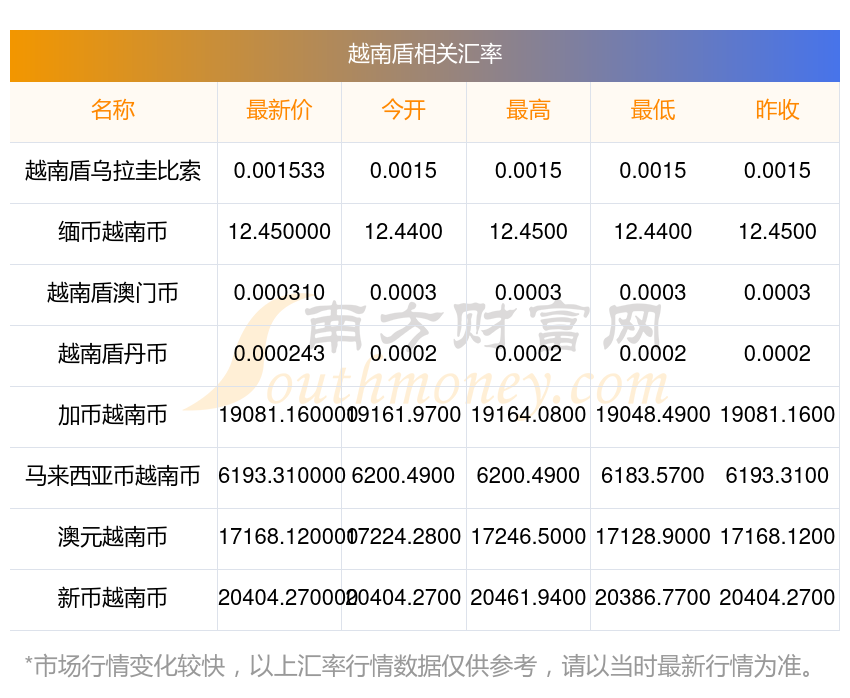Image resolution: width=850 pixels, height=698 pixels.
Task: Click latest price 12.450000
Action: point(279,232)
